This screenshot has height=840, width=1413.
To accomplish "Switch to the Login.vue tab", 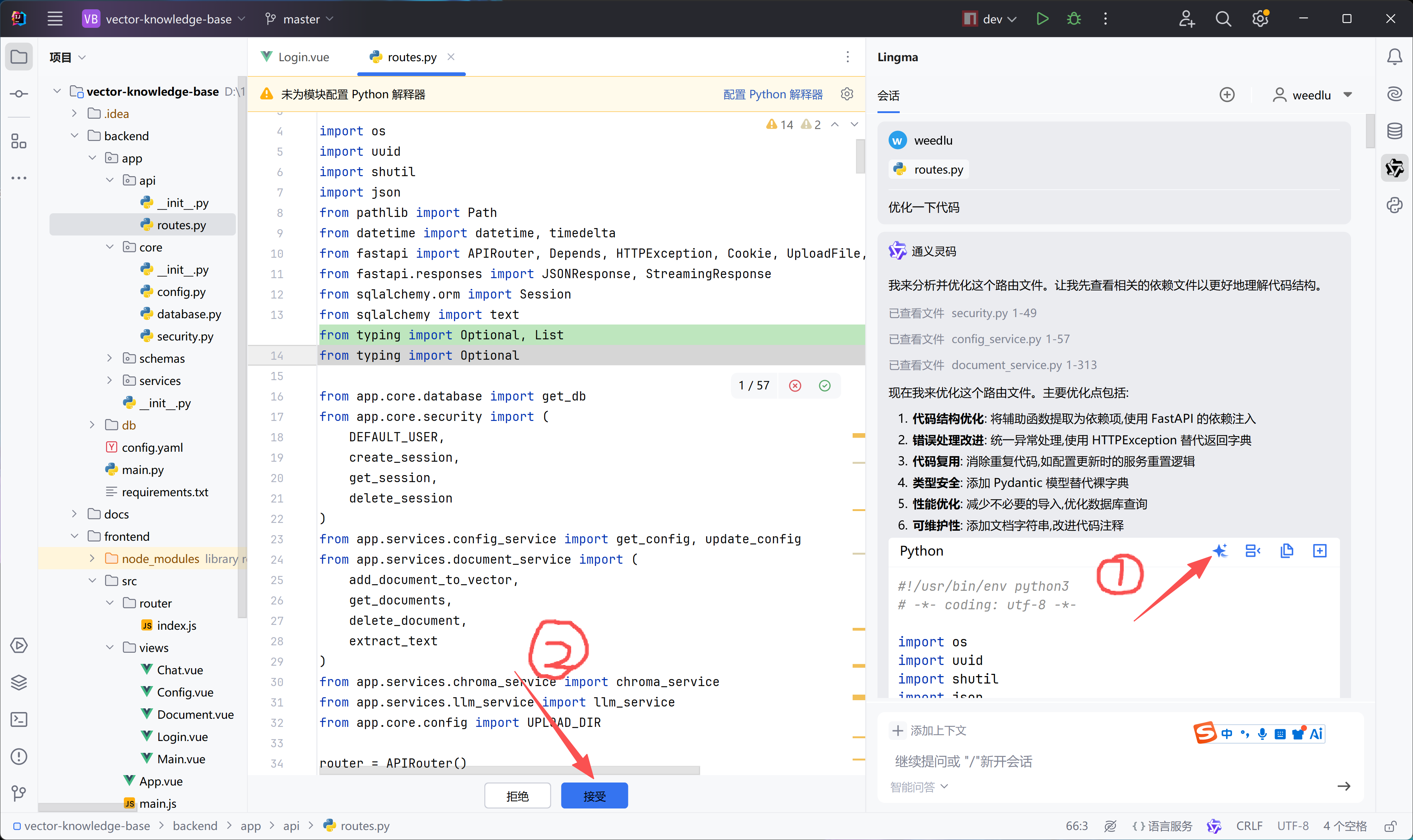I will [295, 57].
